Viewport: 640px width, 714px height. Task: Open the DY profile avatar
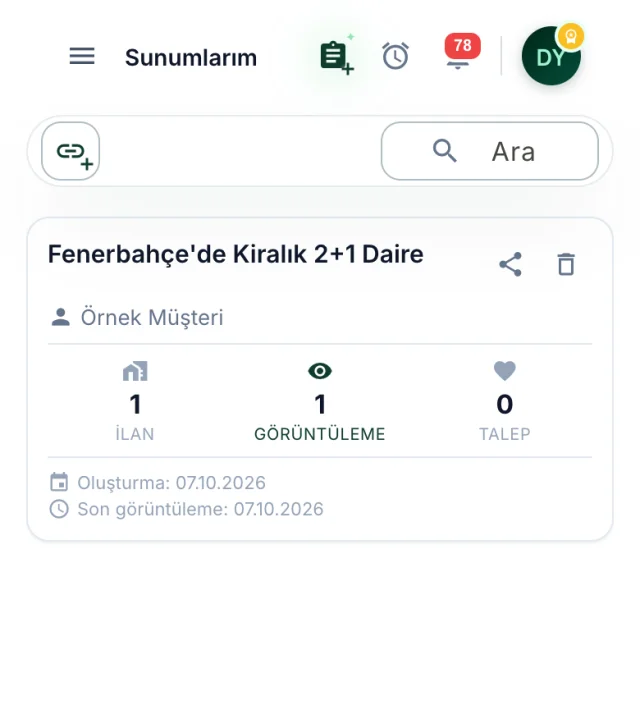point(551,56)
